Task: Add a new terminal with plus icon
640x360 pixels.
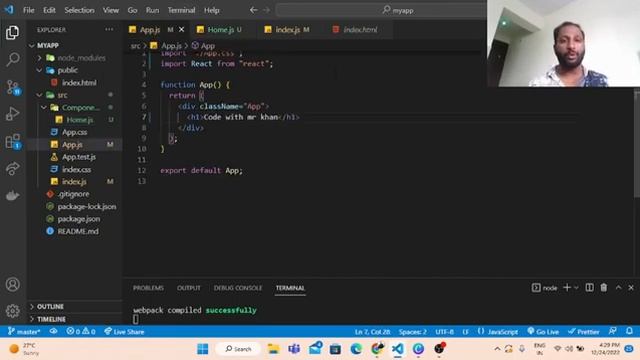Action: (x=567, y=288)
